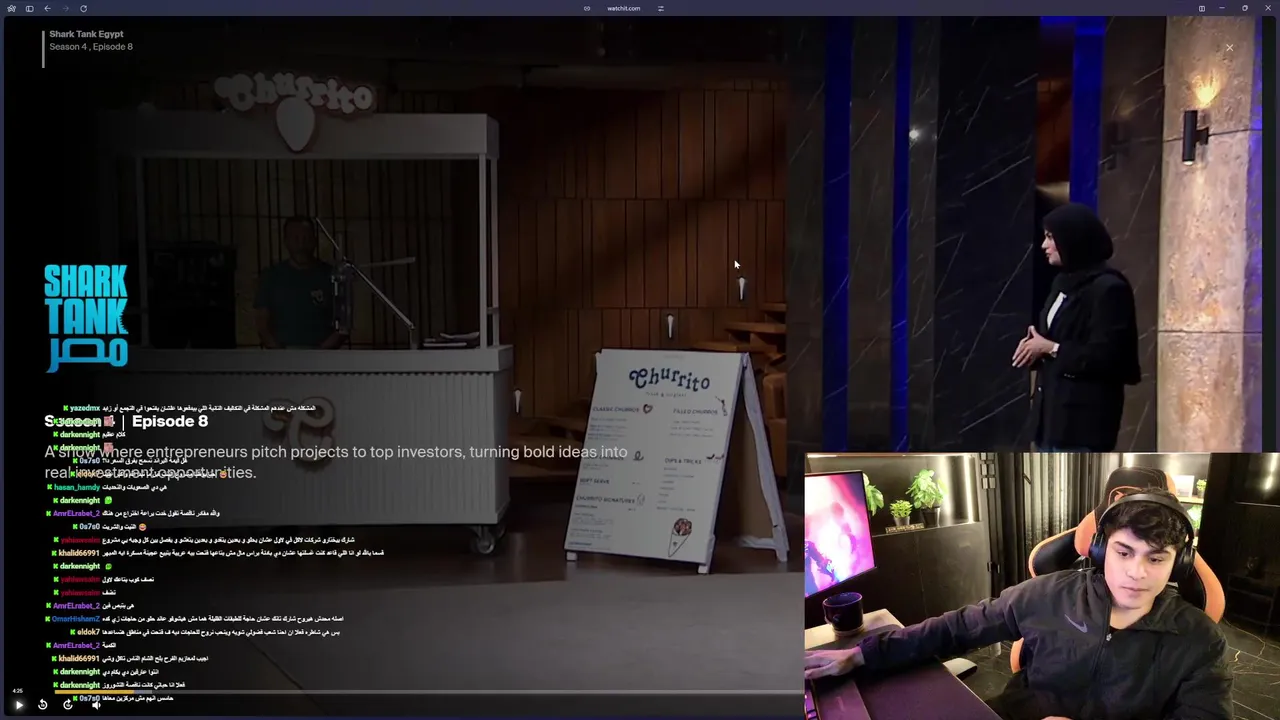
Task: Click the Shark Tank Egypt title
Action: click(86, 34)
